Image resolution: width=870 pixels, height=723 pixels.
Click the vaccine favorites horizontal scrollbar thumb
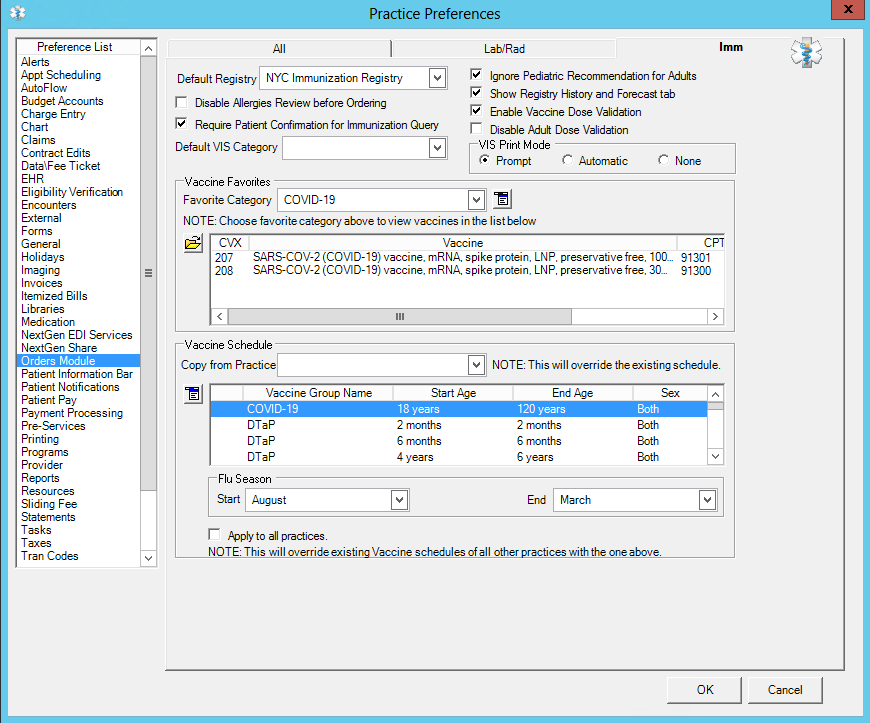click(399, 316)
